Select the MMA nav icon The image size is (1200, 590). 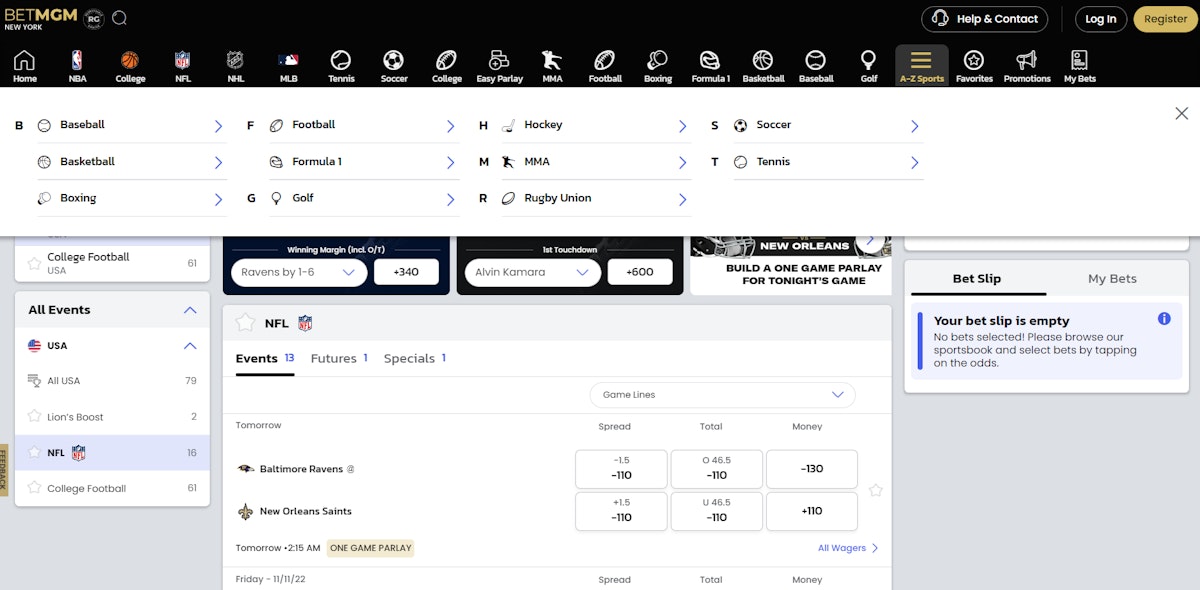pyautogui.click(x=552, y=66)
